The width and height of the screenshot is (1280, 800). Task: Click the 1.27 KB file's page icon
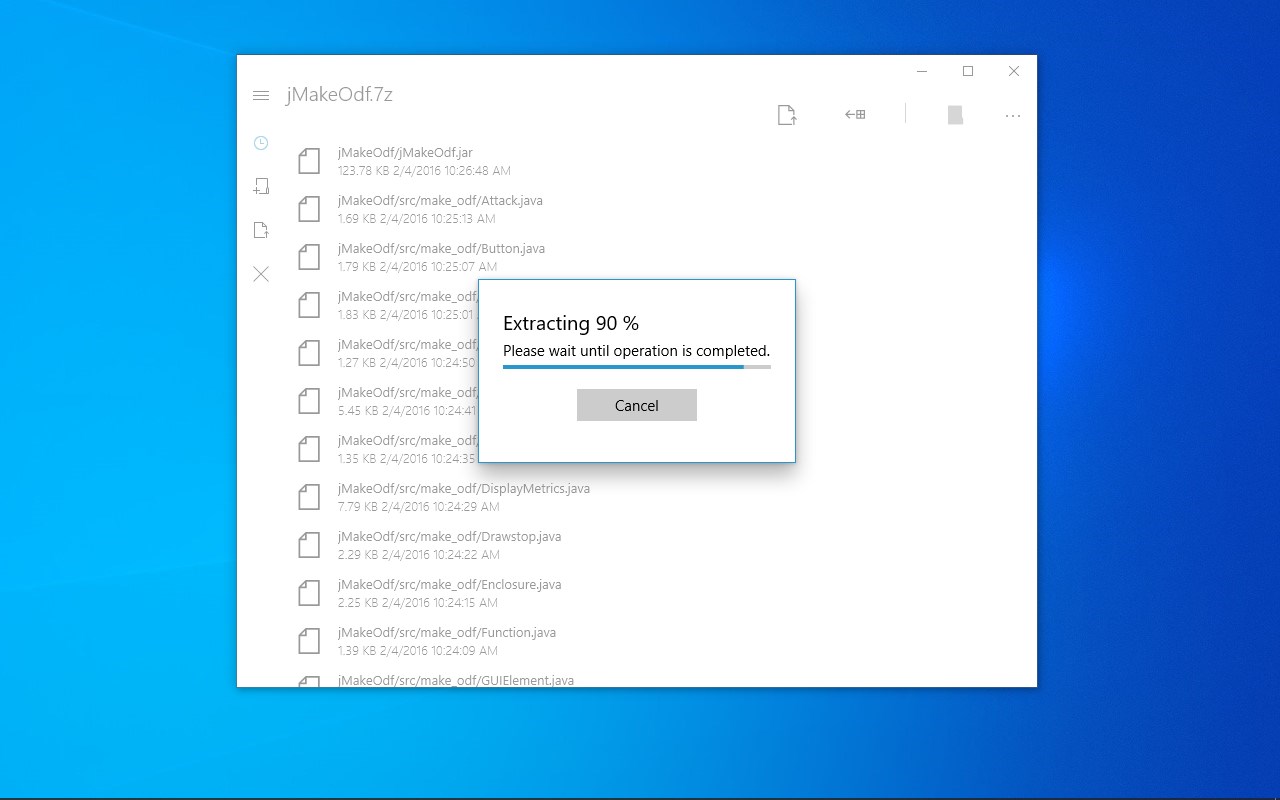309,353
